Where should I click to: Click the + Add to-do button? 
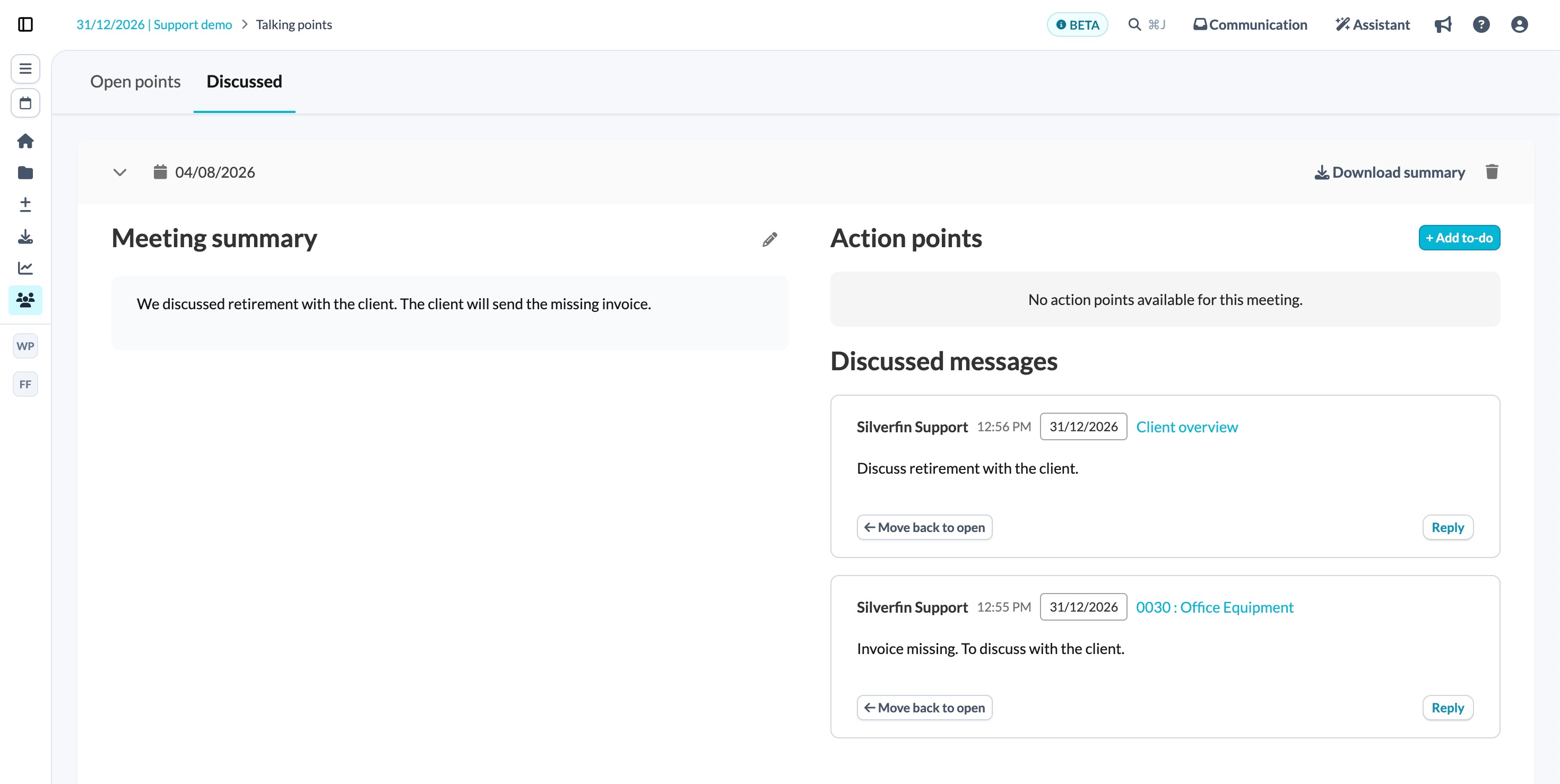click(x=1459, y=238)
